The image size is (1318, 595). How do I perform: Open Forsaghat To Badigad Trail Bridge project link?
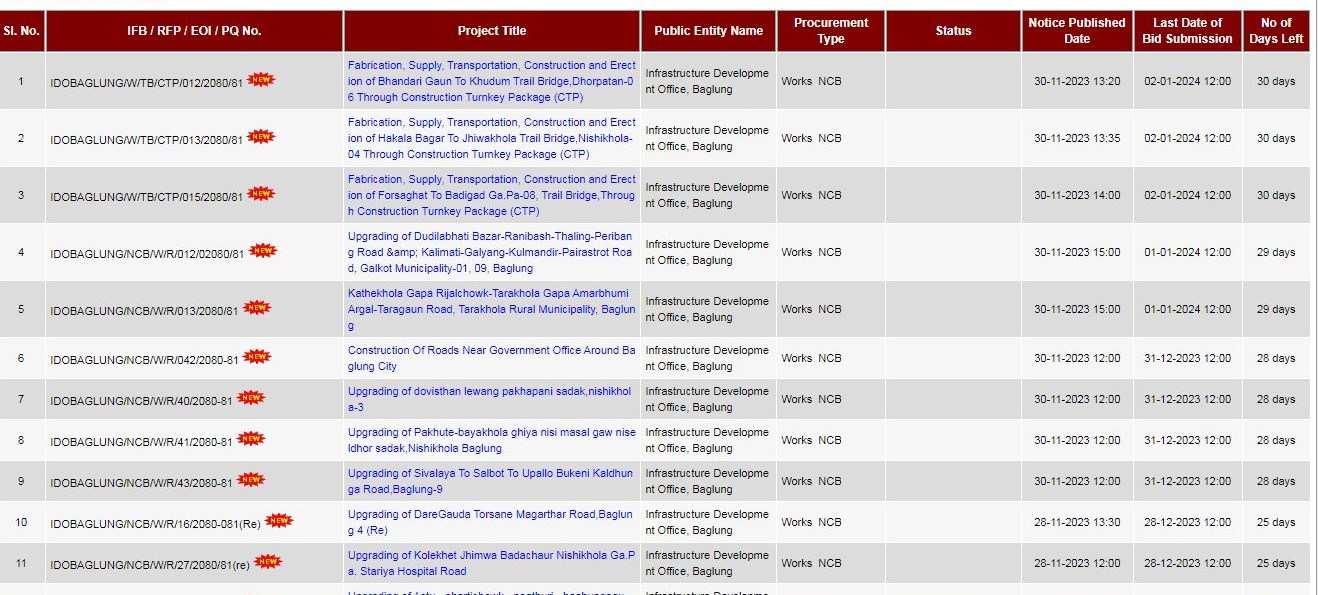click(491, 195)
